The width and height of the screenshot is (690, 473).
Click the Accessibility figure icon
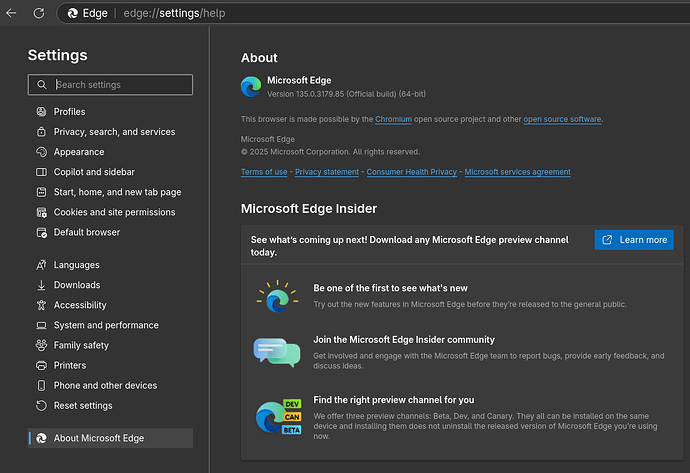(41, 305)
